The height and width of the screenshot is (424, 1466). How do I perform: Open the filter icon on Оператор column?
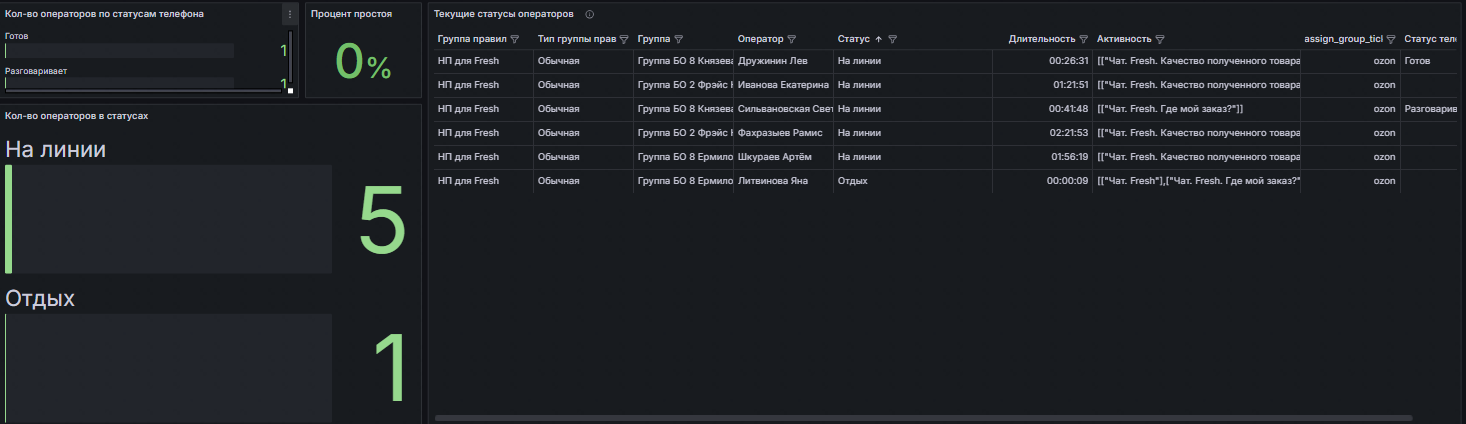[x=792, y=39]
